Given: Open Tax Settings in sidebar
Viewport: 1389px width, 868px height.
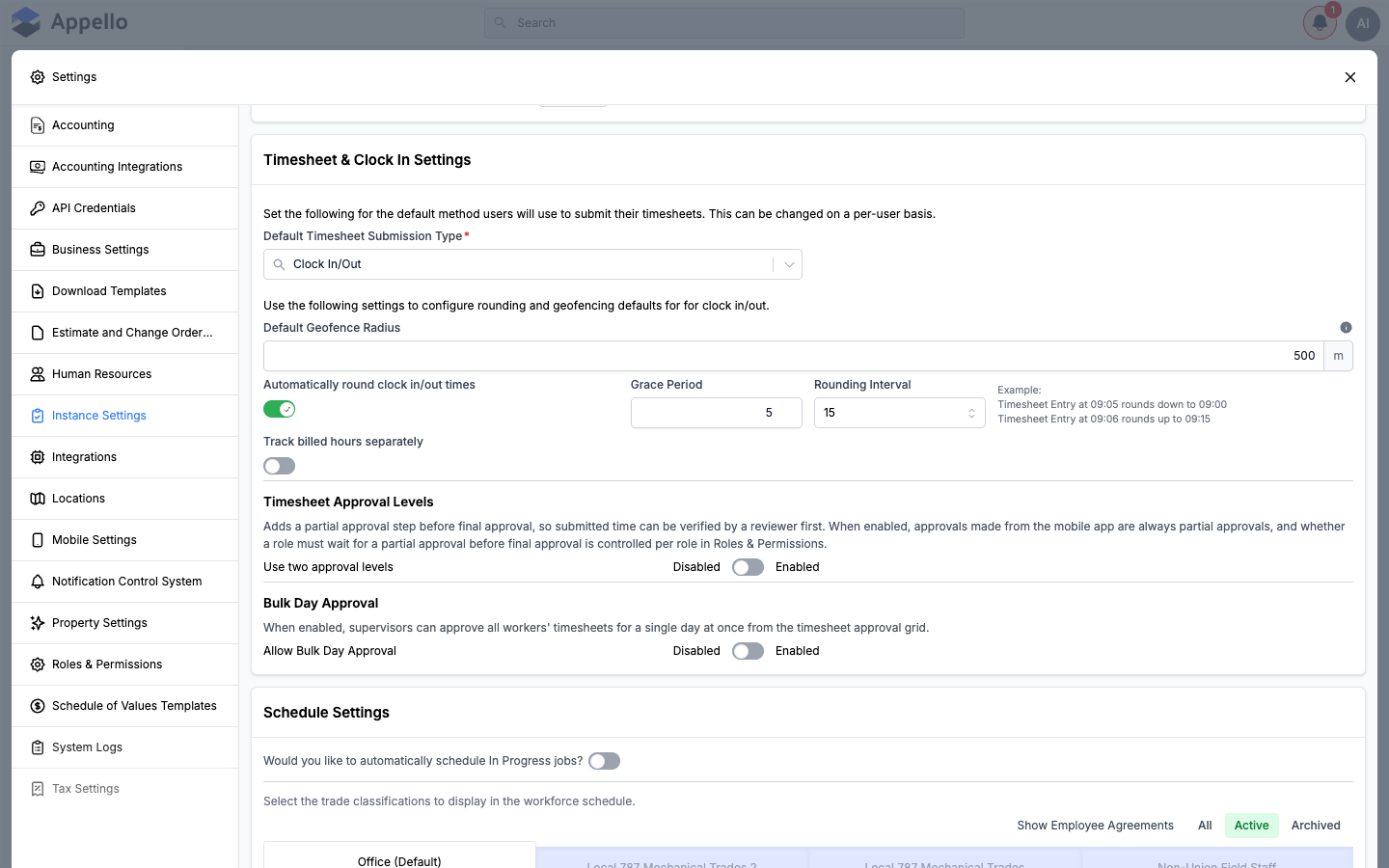Looking at the screenshot, I should coord(125,789).
